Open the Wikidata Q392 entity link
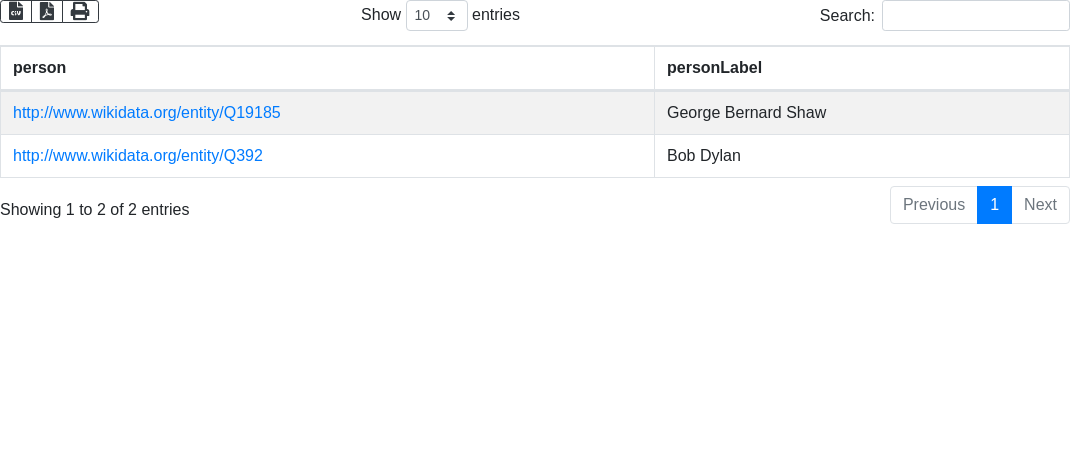Image resolution: width=1070 pixels, height=450 pixels. (x=138, y=156)
